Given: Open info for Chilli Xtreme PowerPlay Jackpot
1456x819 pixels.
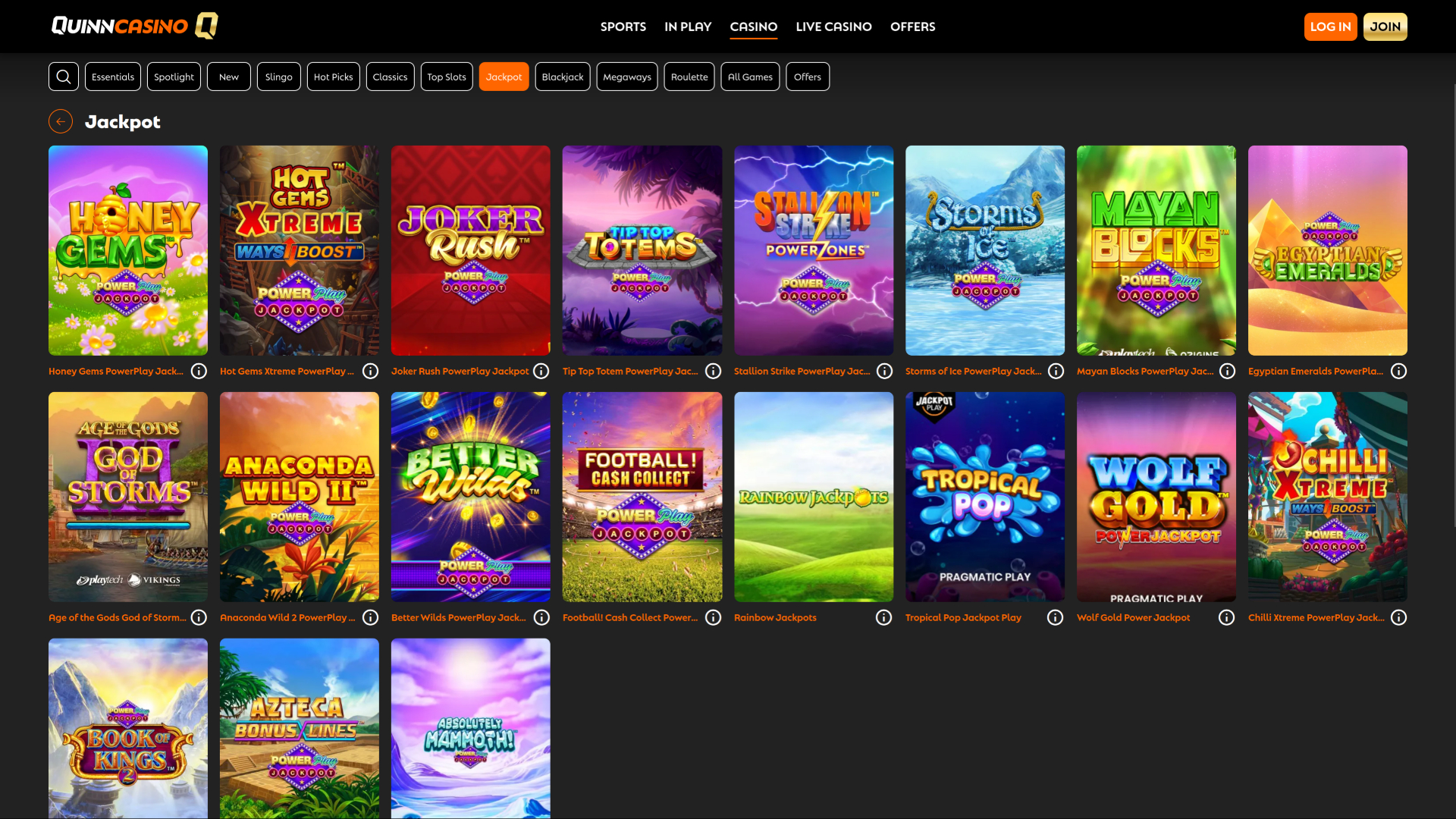Looking at the screenshot, I should pos(1398,617).
